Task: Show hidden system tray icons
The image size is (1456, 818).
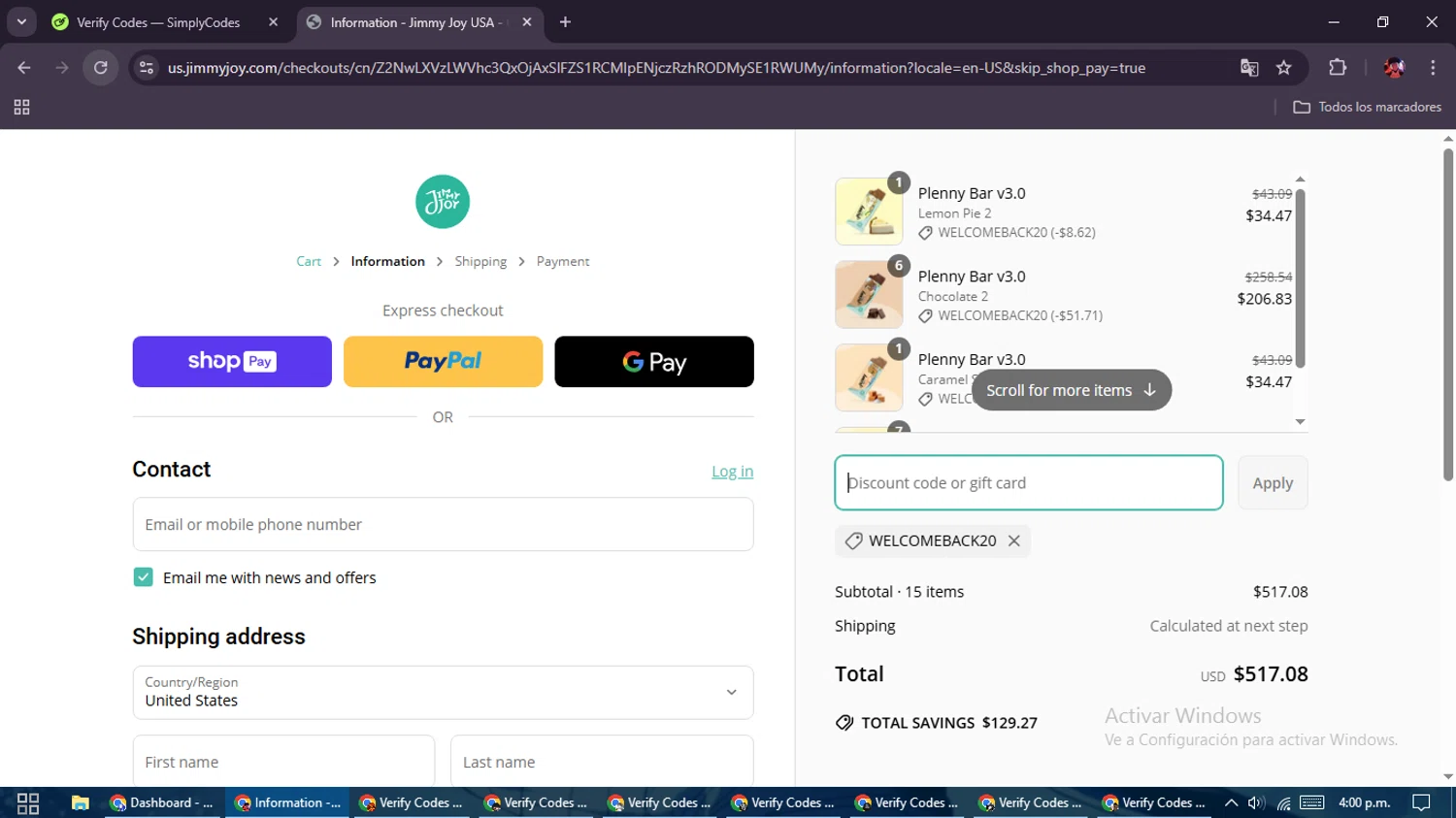Action: point(1231,802)
